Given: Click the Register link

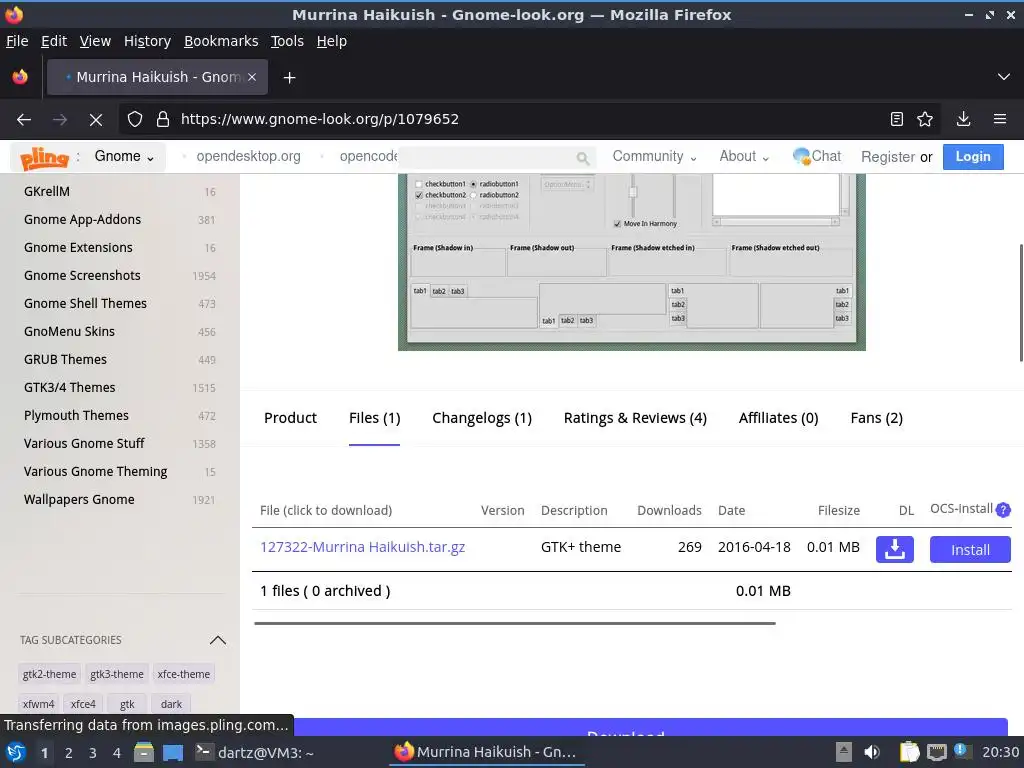Looking at the screenshot, I should pos(888,157).
